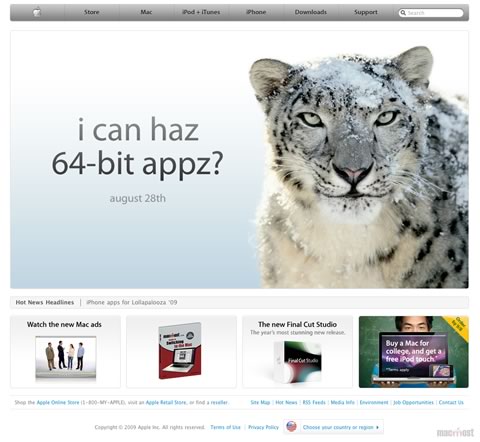This screenshot has width=480, height=442.
Task: Open the Downloads navigation tab
Action: [311, 12]
